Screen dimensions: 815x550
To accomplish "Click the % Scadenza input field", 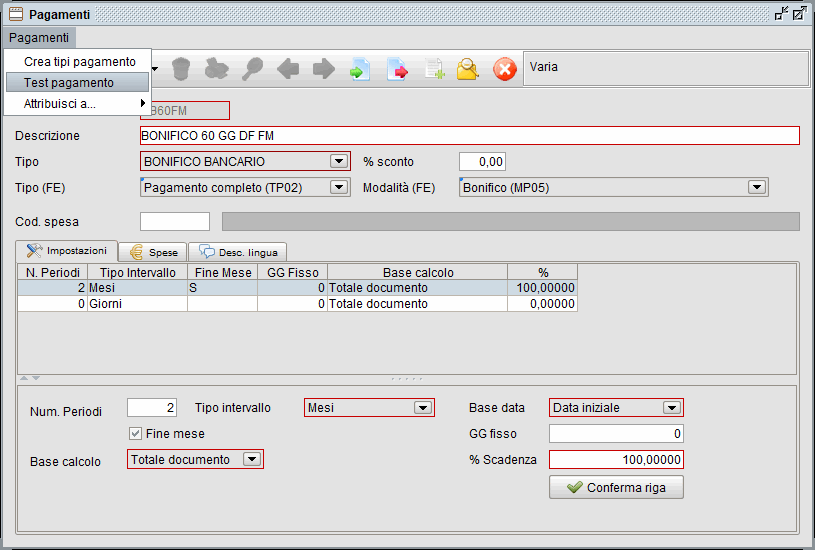I will pos(616,460).
